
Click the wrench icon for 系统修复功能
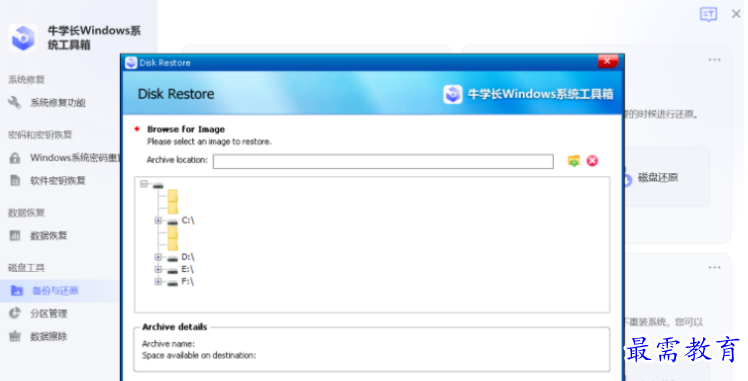[15, 102]
